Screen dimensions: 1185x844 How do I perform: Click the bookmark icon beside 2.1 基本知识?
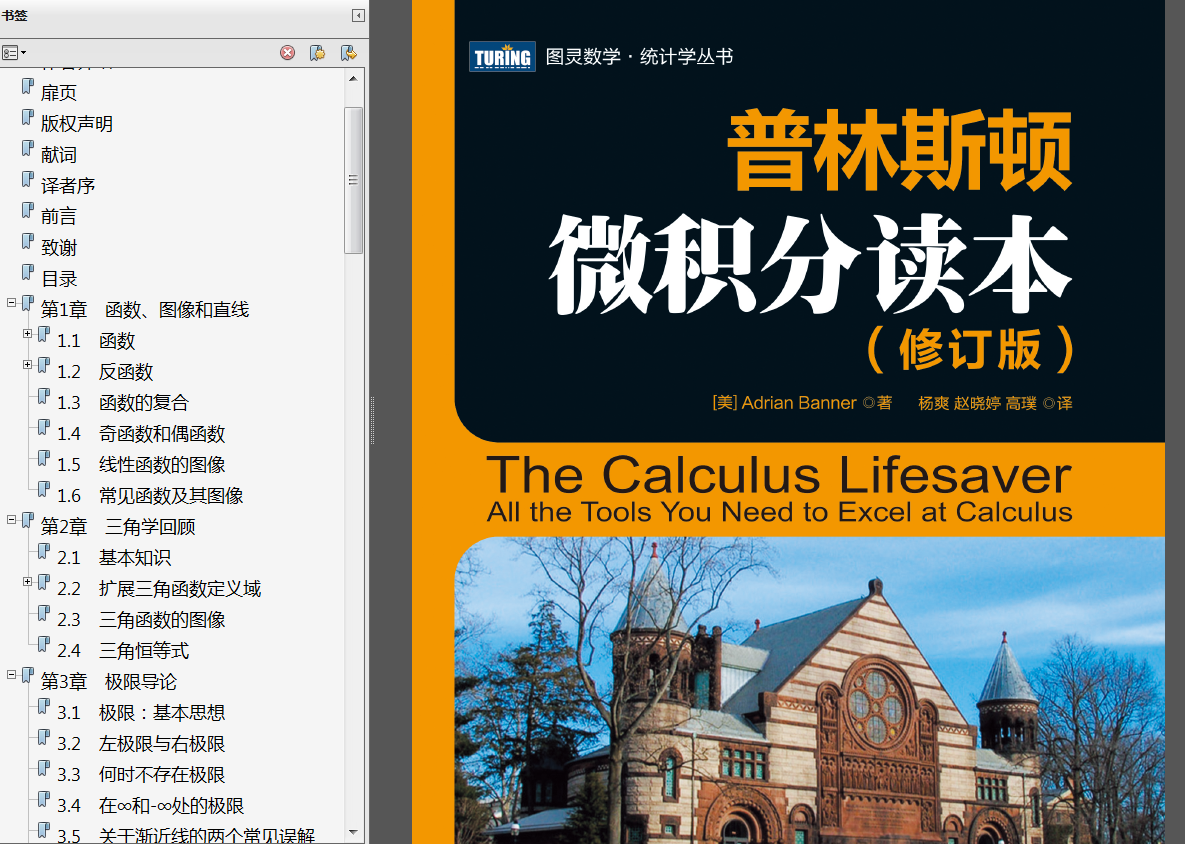coord(45,551)
